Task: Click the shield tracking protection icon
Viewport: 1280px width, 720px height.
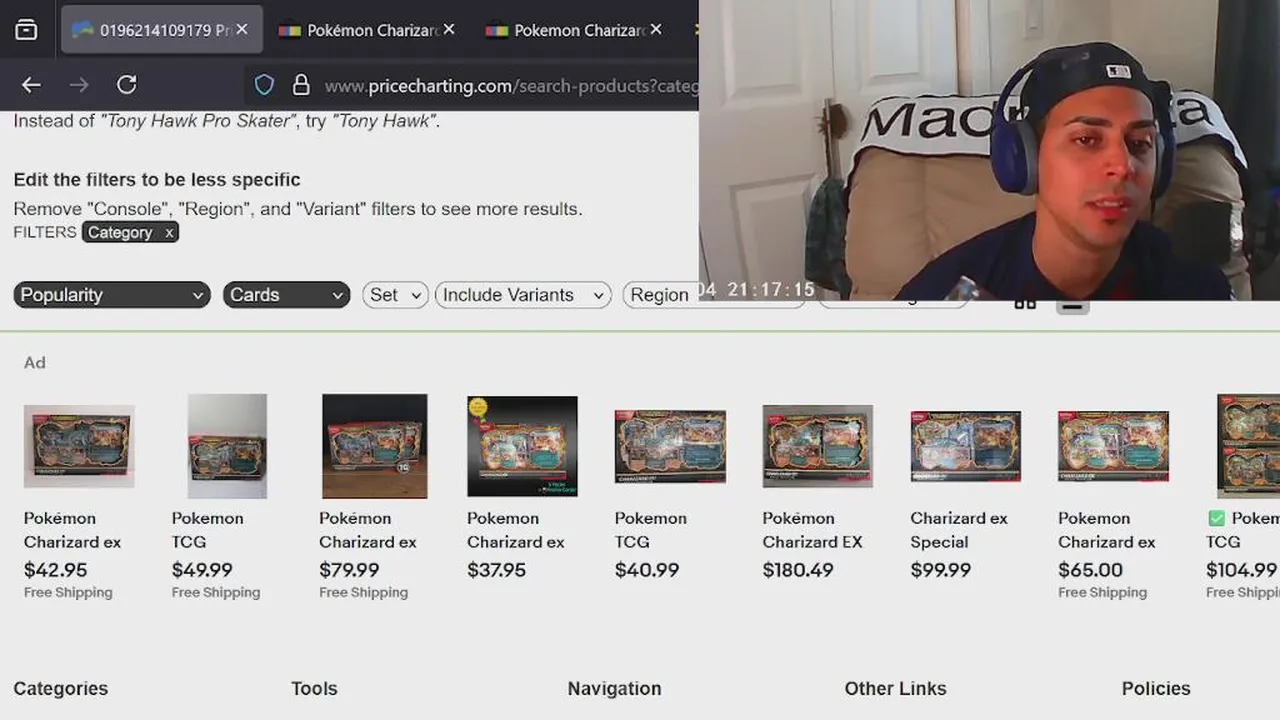Action: [x=264, y=85]
